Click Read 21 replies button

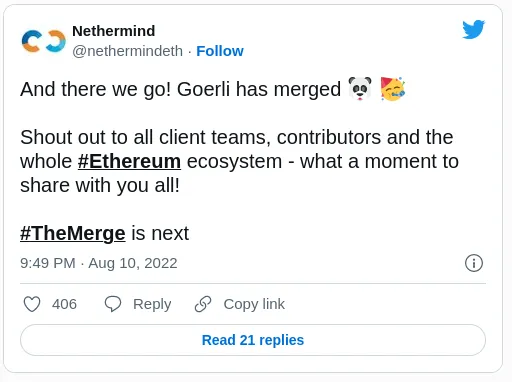click(253, 340)
